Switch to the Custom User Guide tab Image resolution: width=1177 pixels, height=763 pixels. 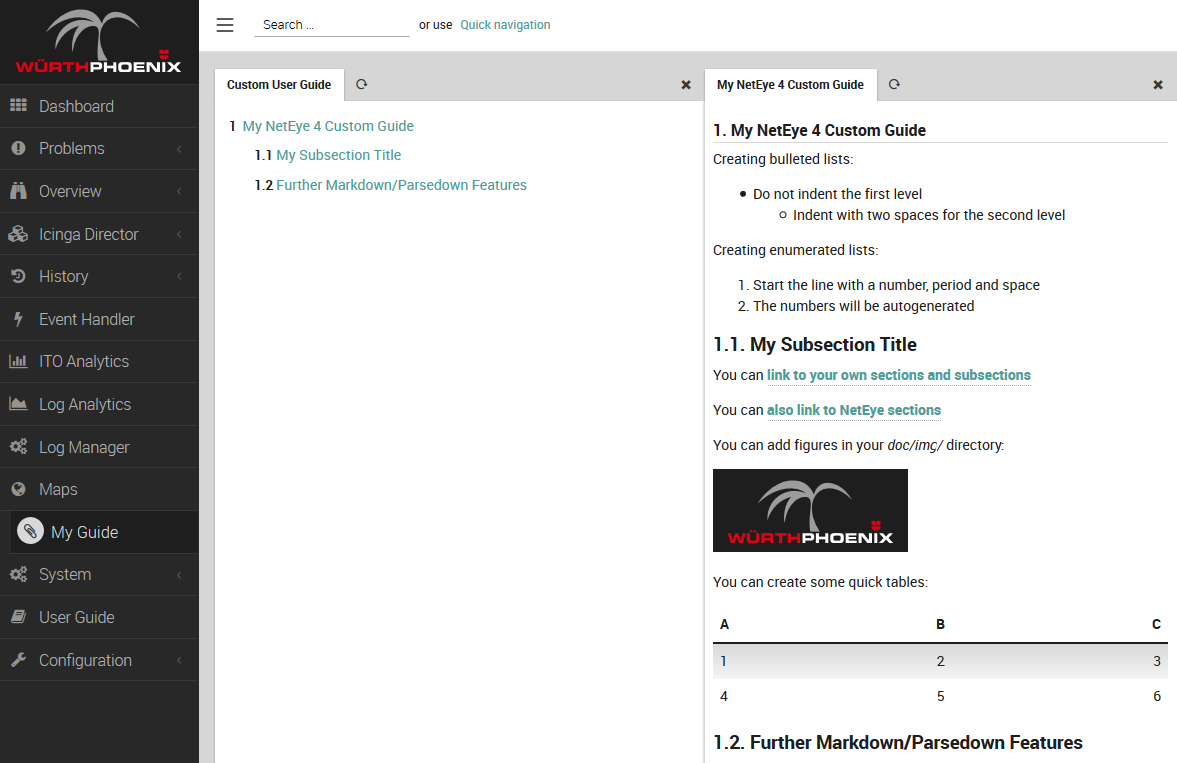[x=280, y=85]
